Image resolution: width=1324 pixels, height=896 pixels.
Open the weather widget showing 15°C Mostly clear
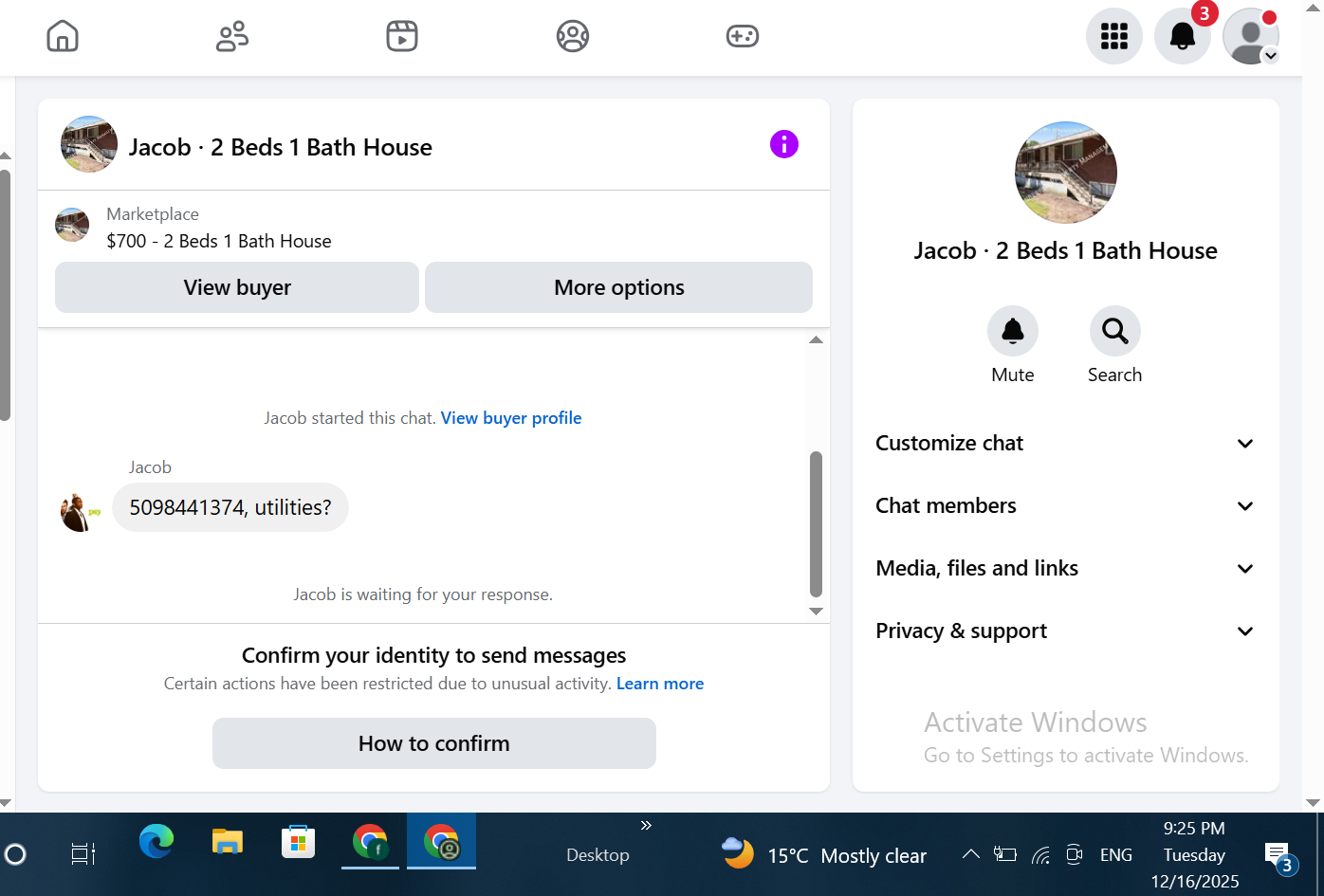824,855
